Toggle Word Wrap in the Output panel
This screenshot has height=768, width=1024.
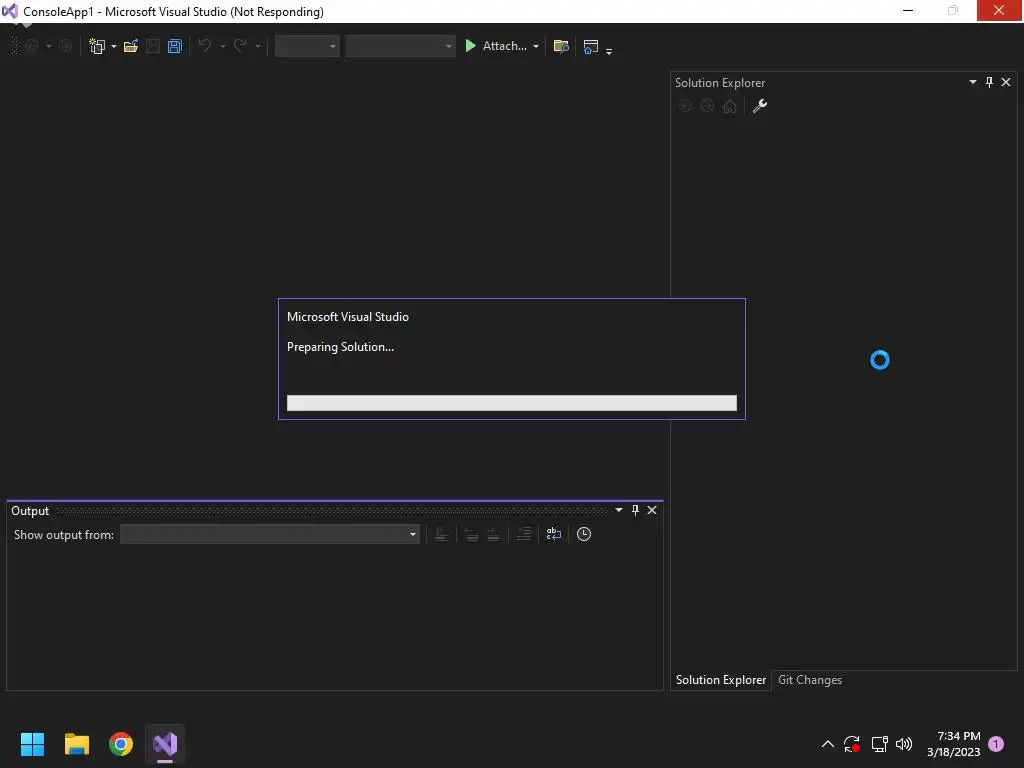coord(554,534)
